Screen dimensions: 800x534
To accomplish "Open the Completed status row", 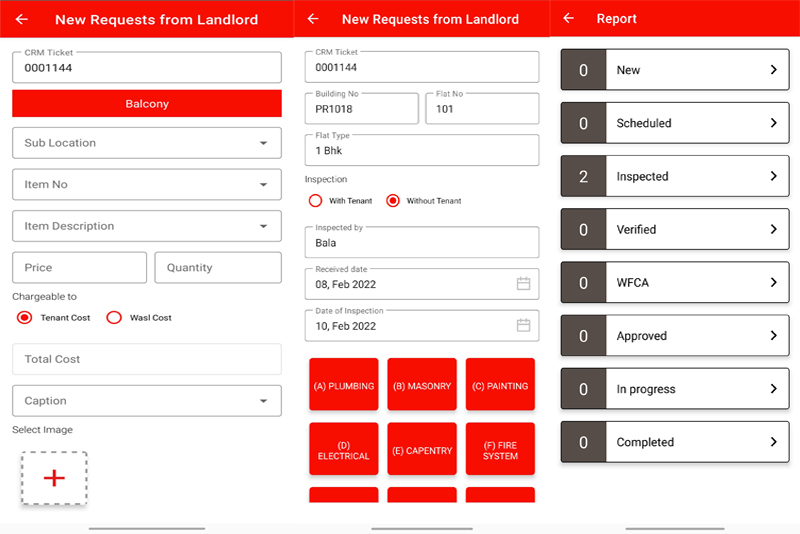I will click(x=675, y=442).
